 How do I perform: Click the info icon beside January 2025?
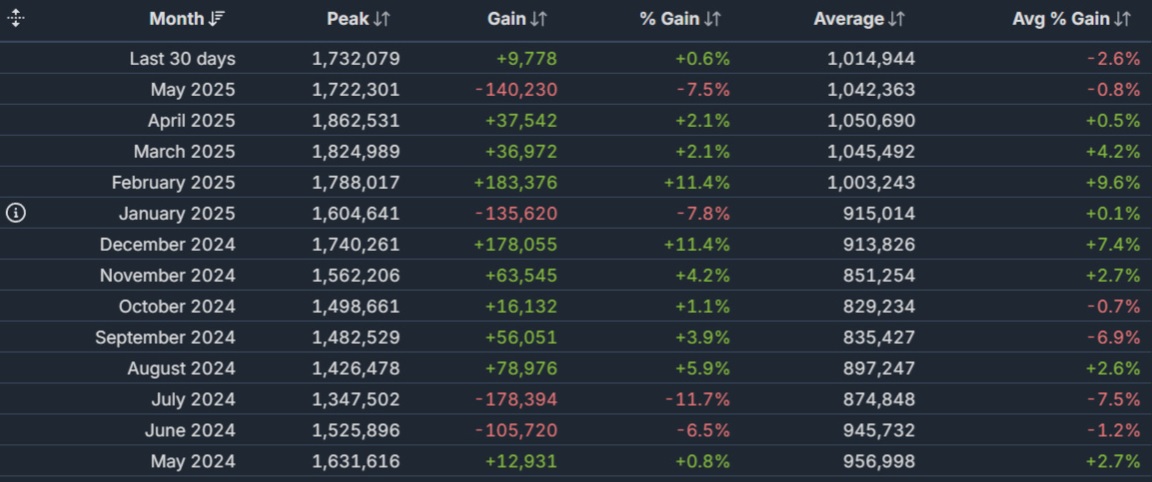point(16,213)
